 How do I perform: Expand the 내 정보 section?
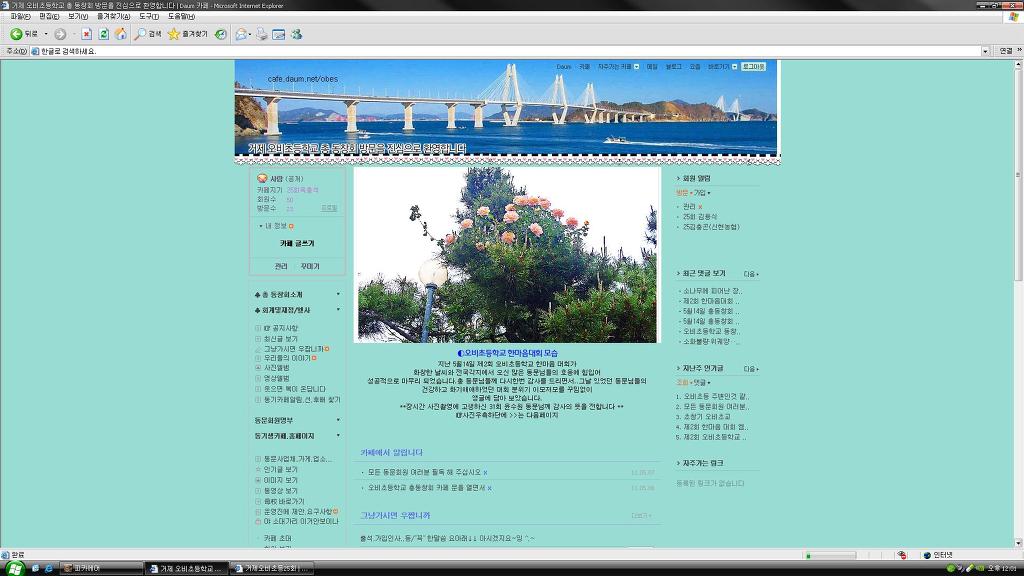pos(276,226)
